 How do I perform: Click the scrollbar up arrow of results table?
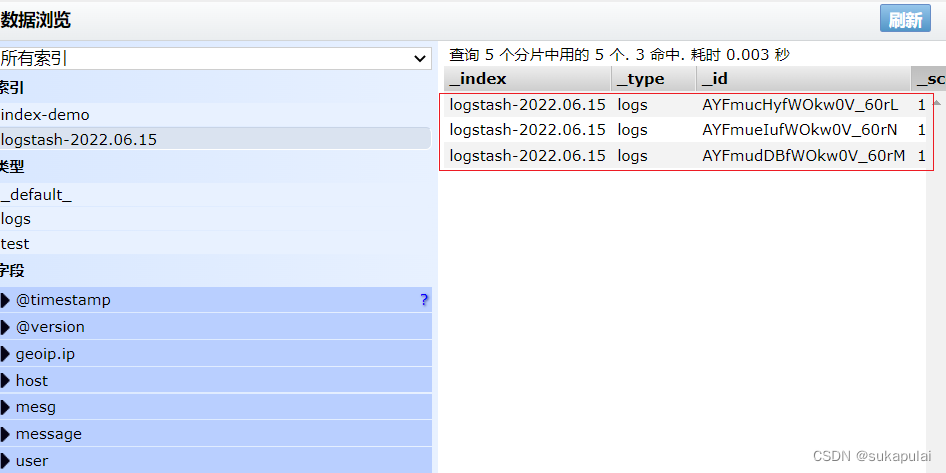click(936, 102)
